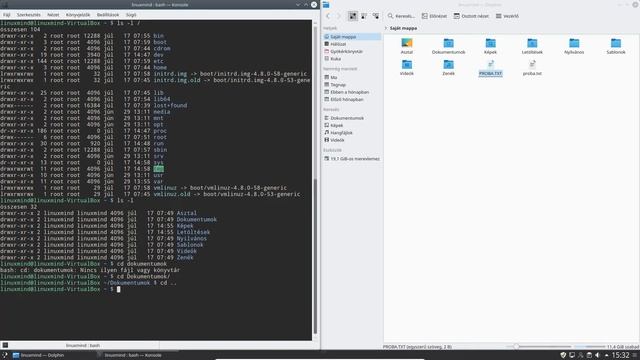Switch Dolphin to icons view mode
The height and width of the screenshot is (360, 640).
pyautogui.click(x=353, y=16)
